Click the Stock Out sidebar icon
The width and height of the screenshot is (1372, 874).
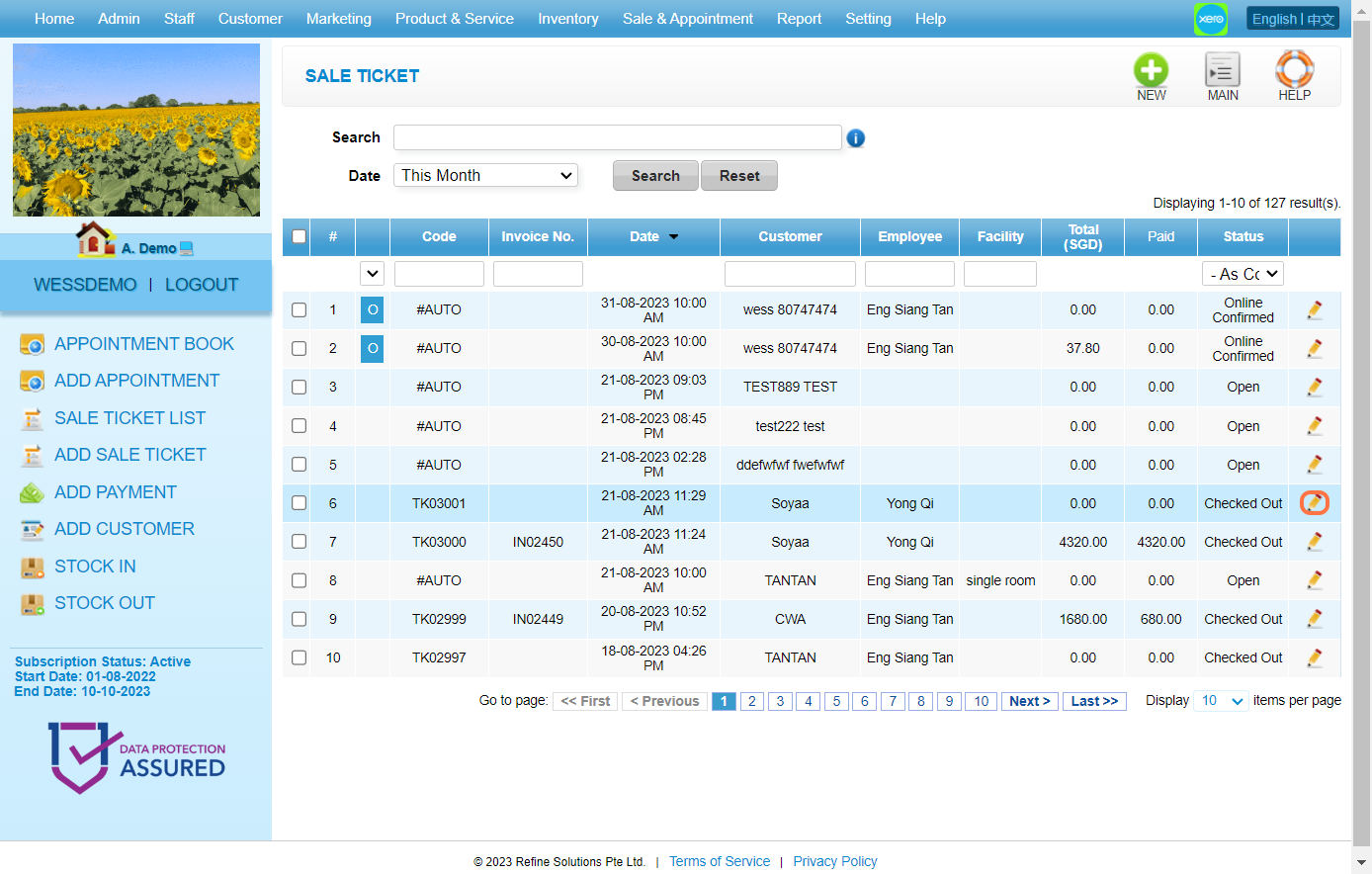tap(33, 603)
